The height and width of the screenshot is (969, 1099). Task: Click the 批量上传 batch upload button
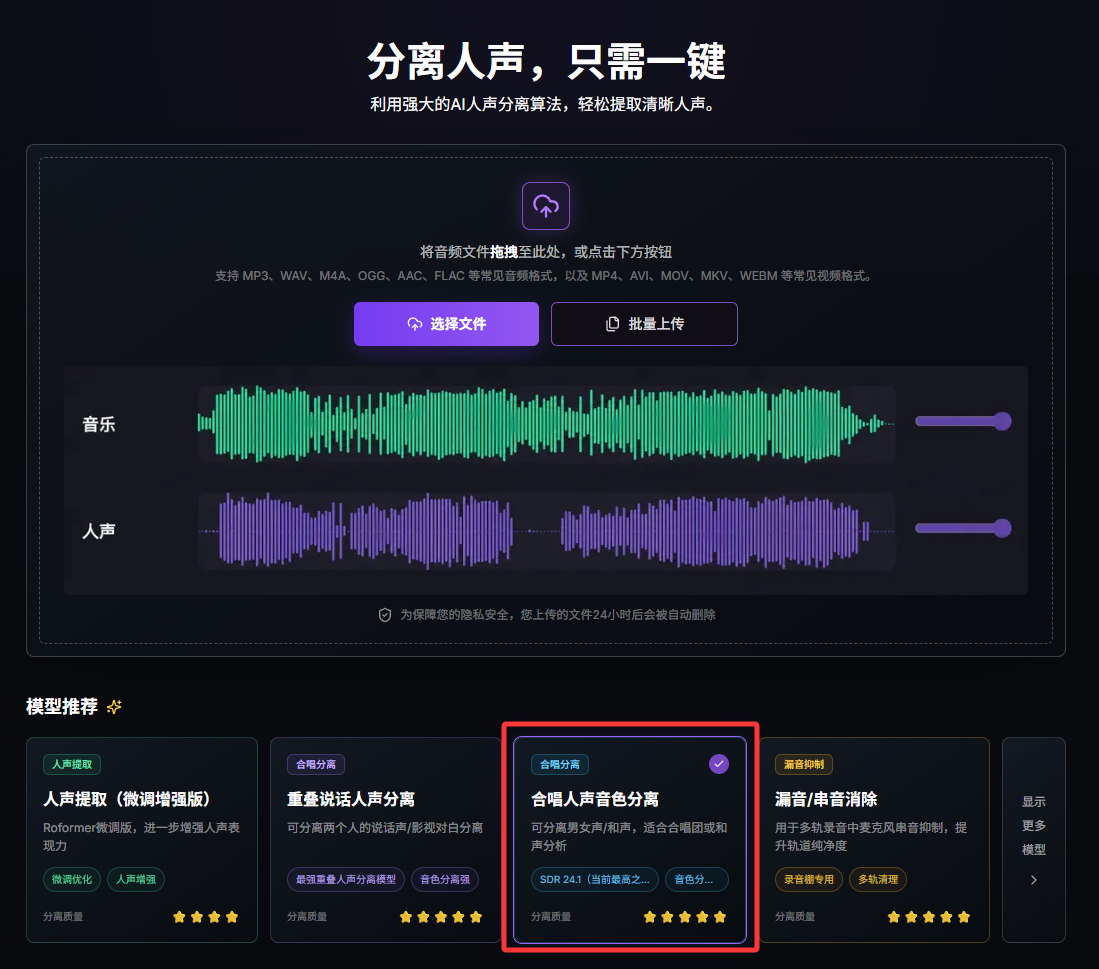pos(644,324)
